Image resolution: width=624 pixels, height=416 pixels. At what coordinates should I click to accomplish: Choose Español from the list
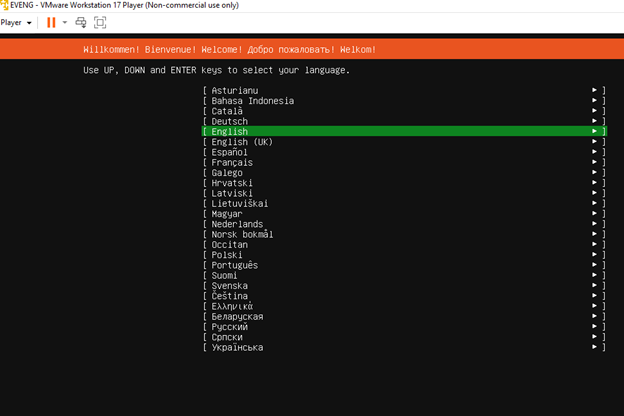point(230,152)
